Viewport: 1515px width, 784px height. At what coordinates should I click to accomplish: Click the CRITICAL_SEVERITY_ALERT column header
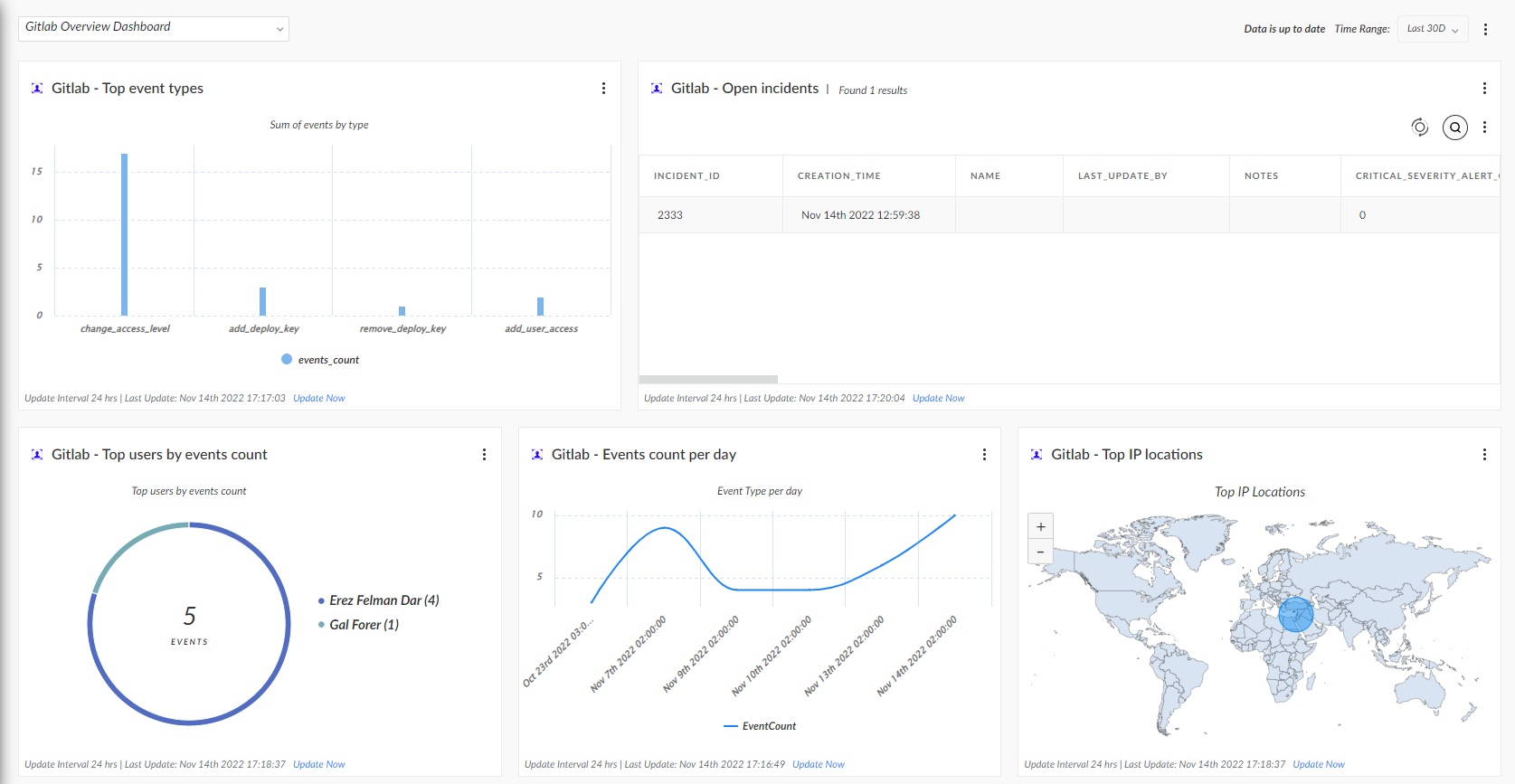coord(1420,176)
